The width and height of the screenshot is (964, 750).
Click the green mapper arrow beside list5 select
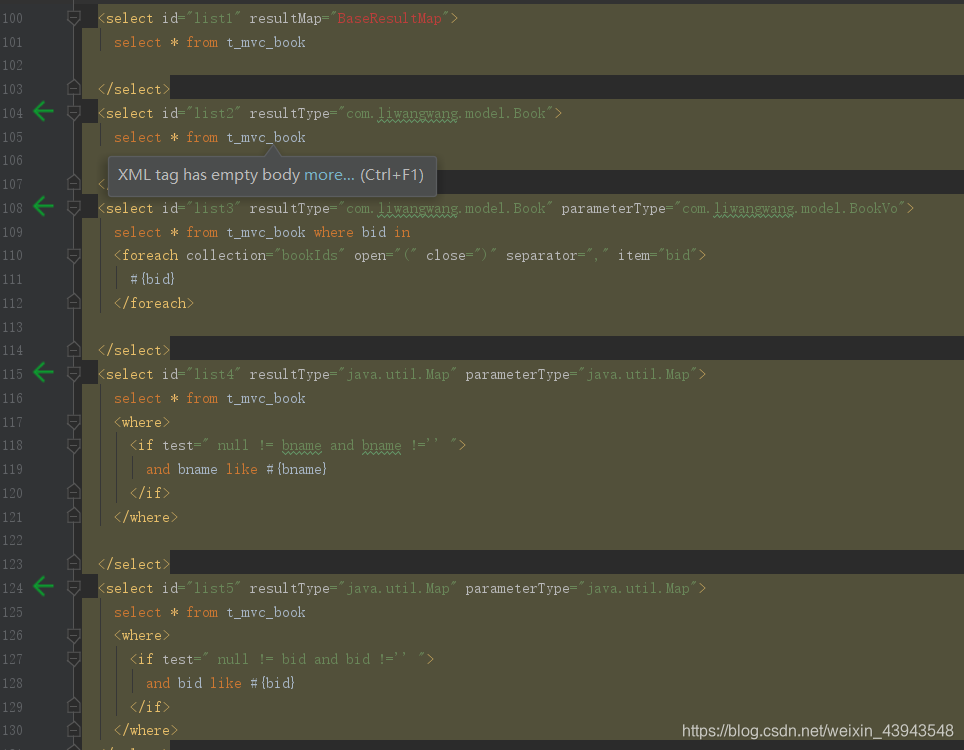click(44, 586)
